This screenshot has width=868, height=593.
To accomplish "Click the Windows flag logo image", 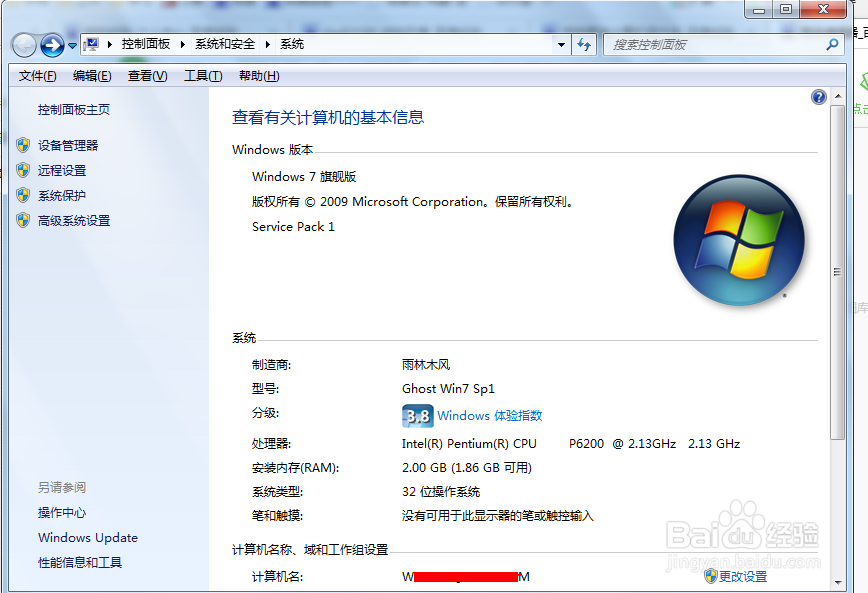I will click(x=738, y=240).
